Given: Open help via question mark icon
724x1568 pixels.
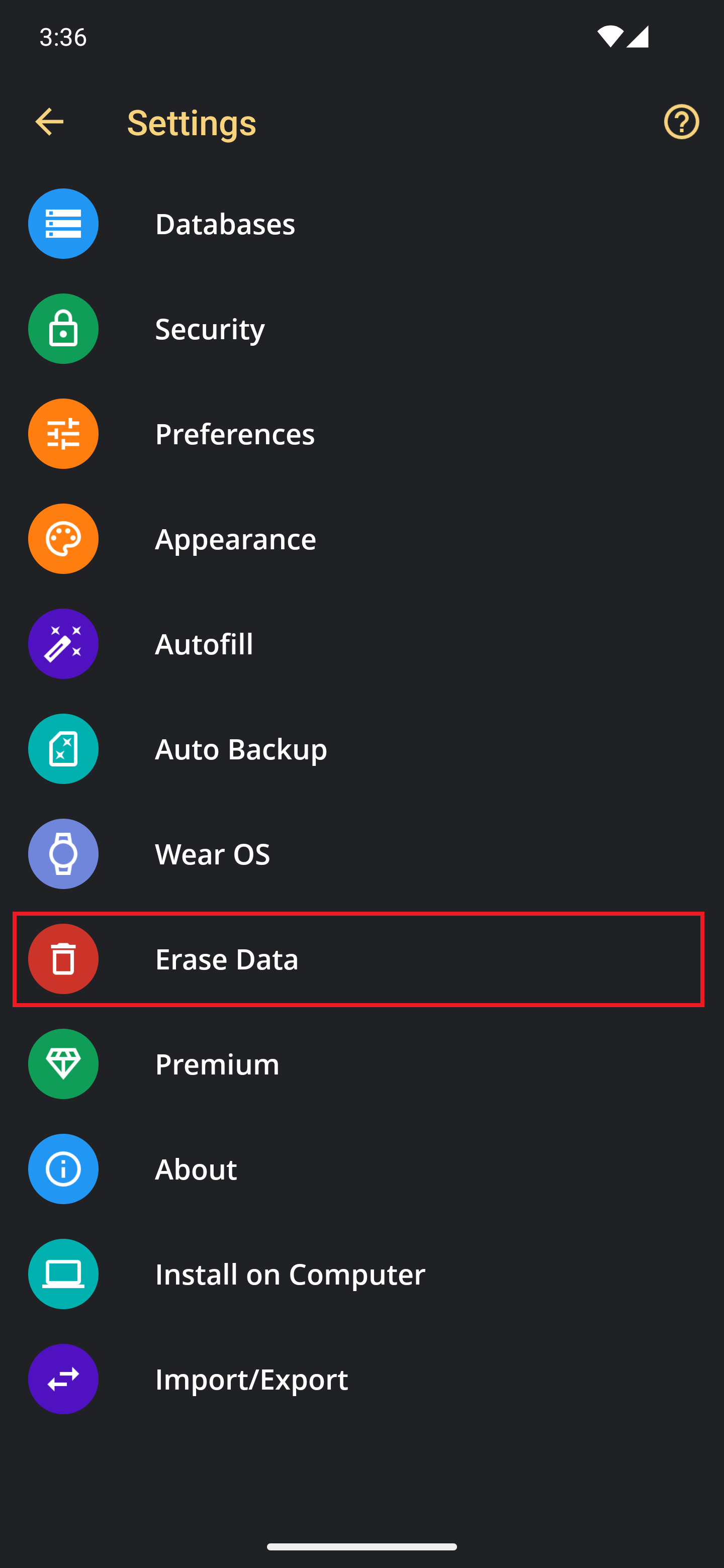Looking at the screenshot, I should 681,122.
